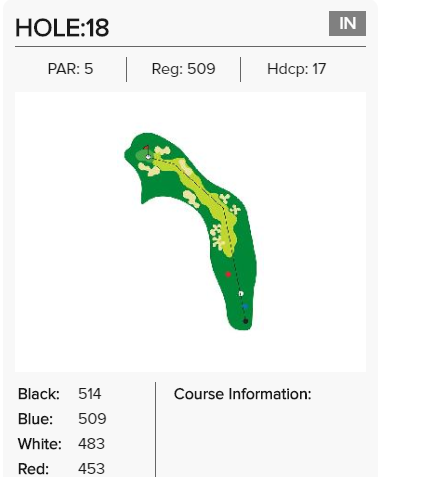Select the black tee marker on the map
The width and height of the screenshot is (422, 477).
point(246,321)
